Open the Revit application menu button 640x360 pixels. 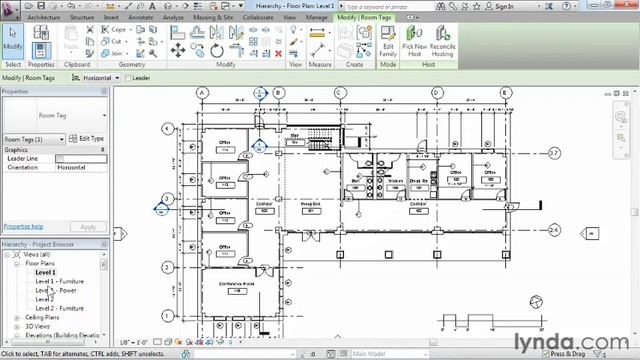[x=9, y=9]
